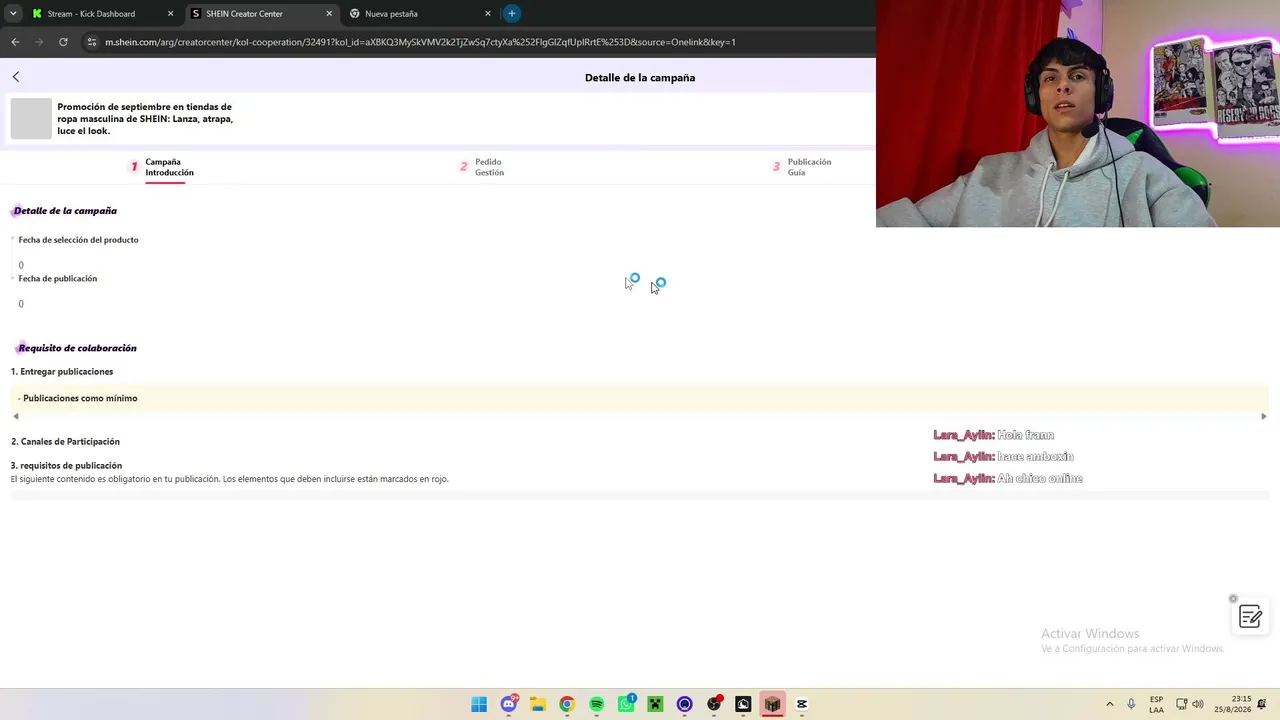Close the Nueva pestaña tab
The width and height of the screenshot is (1280, 720).
488,14
